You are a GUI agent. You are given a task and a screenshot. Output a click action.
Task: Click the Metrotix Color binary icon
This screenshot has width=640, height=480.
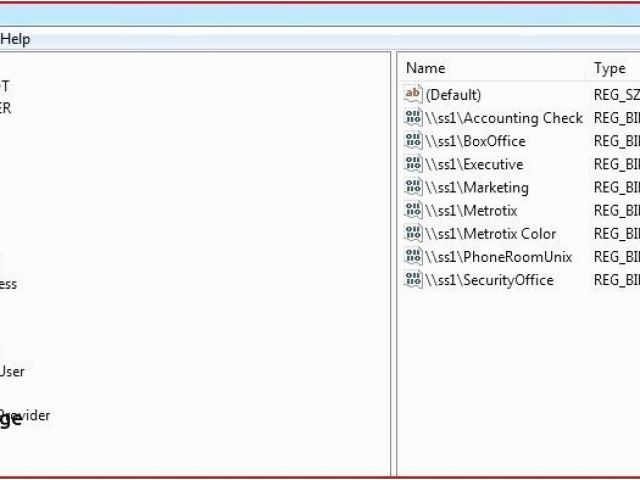(x=414, y=233)
